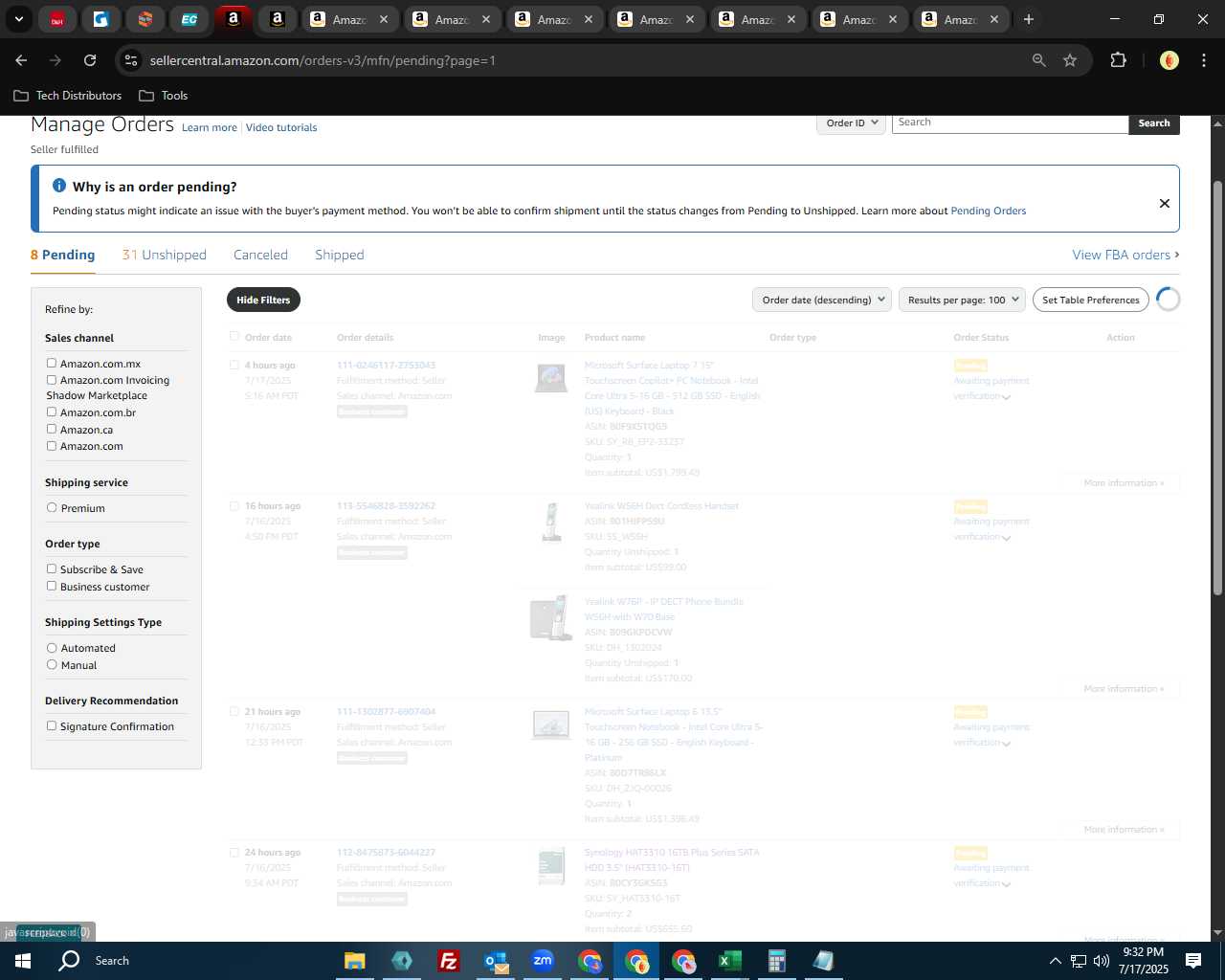This screenshot has height=980, width=1225.
Task: Check the Subscribe & Save filter
Action: click(x=52, y=568)
